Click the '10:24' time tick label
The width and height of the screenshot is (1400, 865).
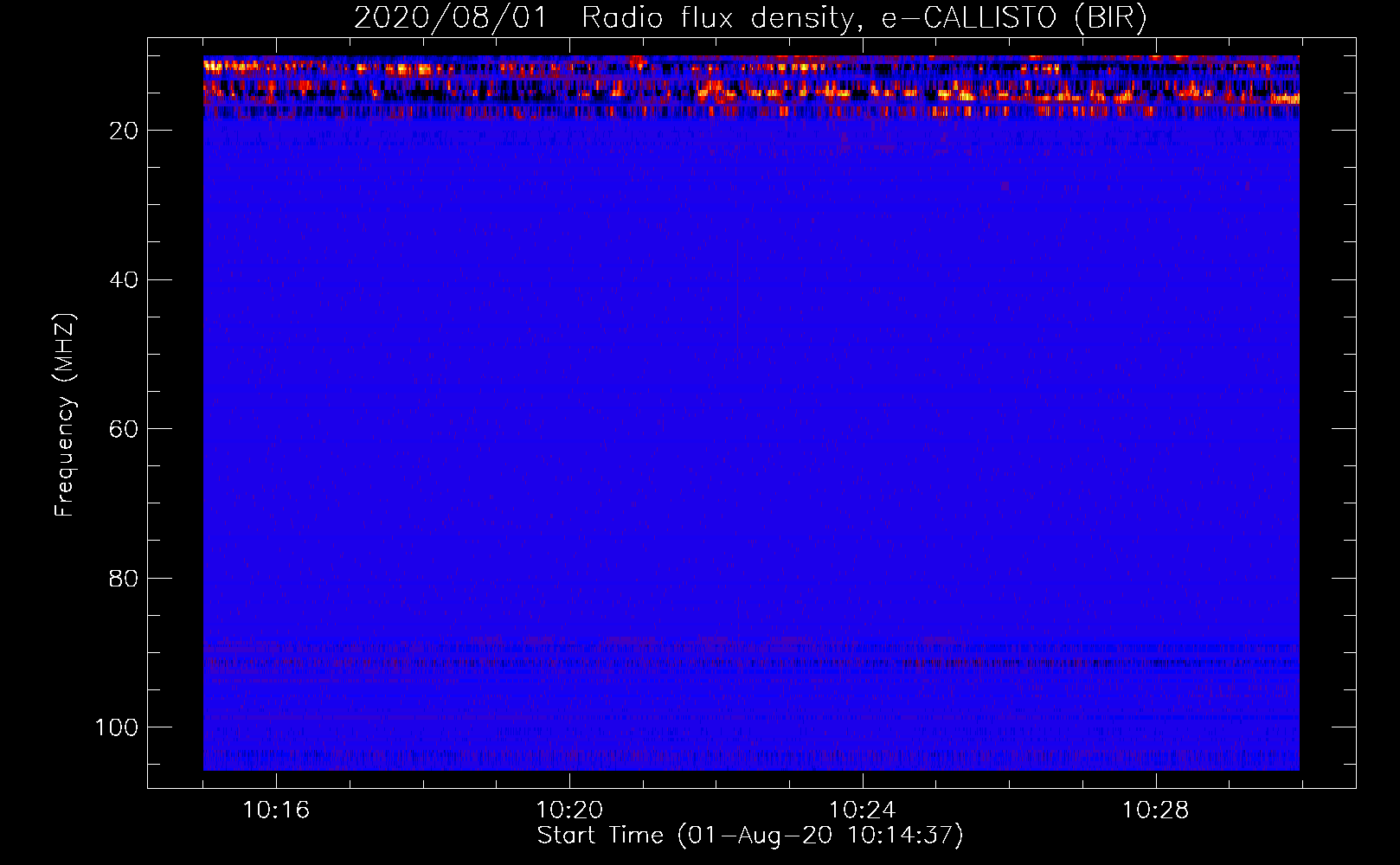click(x=863, y=810)
